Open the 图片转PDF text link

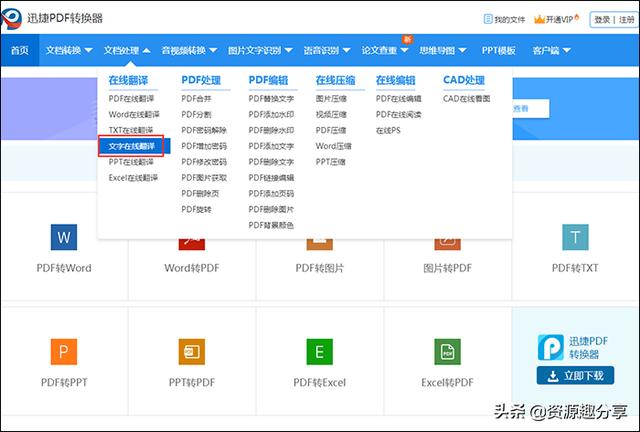pos(447,268)
